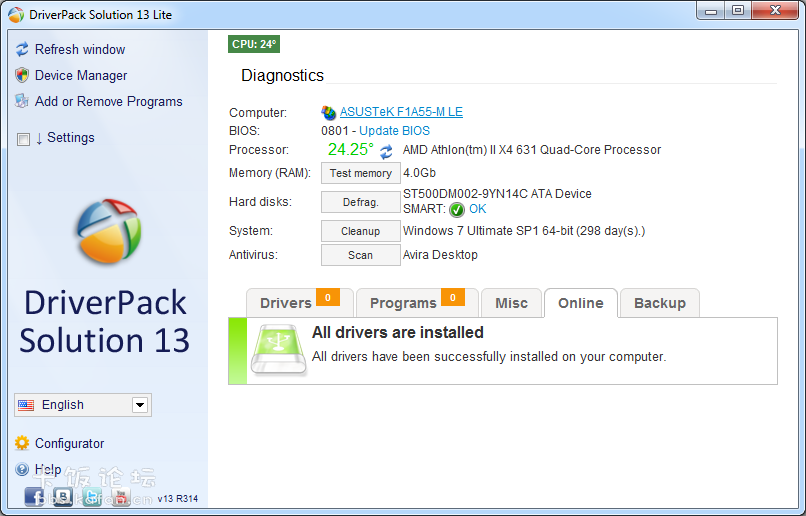Screen dimensions: 806x516
Task: Run the system Cleanup button
Action: (361, 231)
